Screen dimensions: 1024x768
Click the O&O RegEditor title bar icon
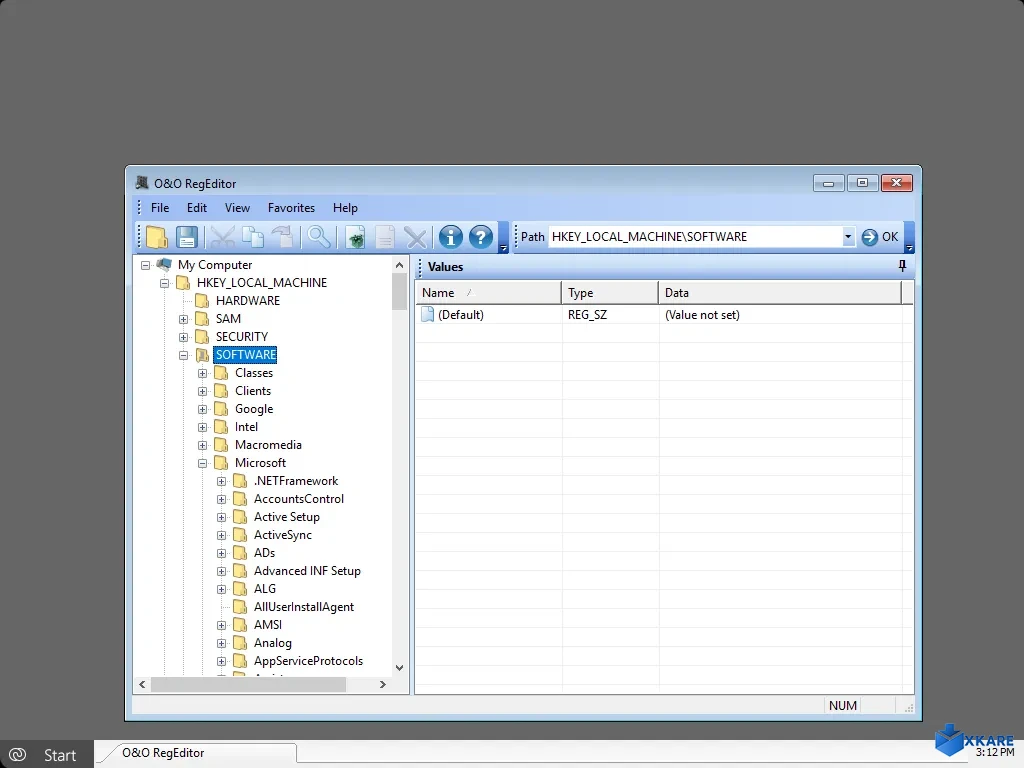pos(142,183)
